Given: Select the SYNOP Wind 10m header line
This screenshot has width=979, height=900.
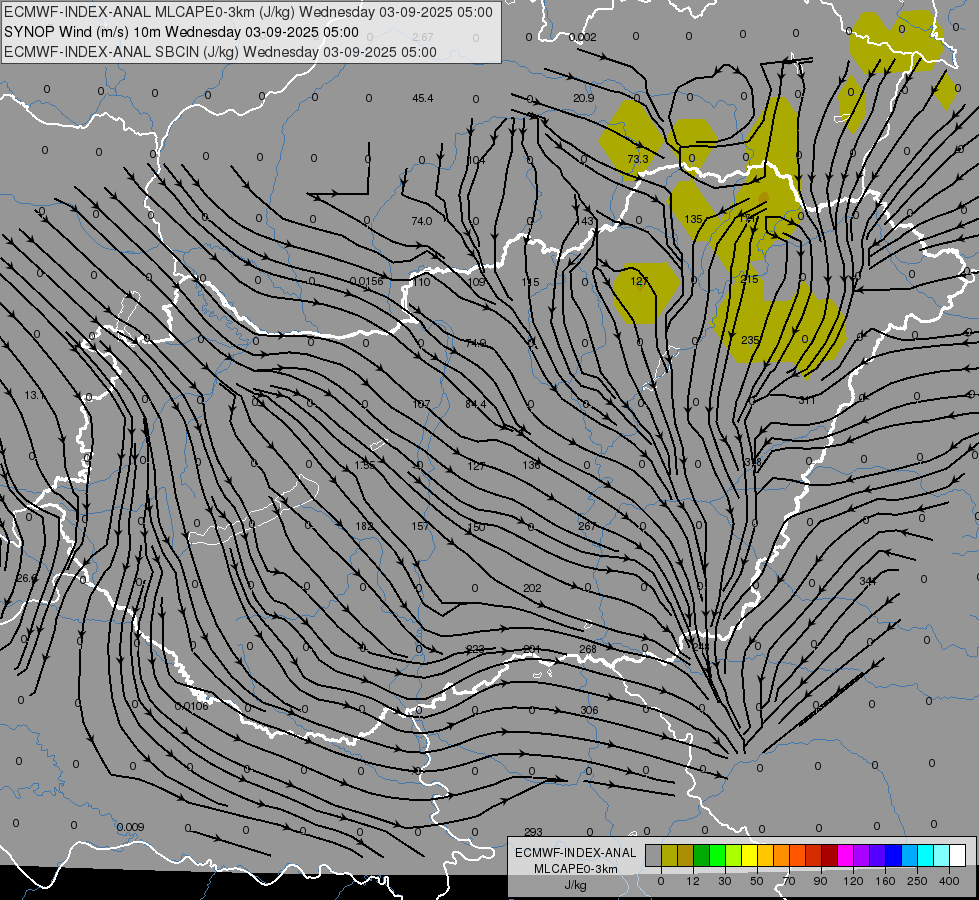Looking at the screenshot, I should pos(181,32).
